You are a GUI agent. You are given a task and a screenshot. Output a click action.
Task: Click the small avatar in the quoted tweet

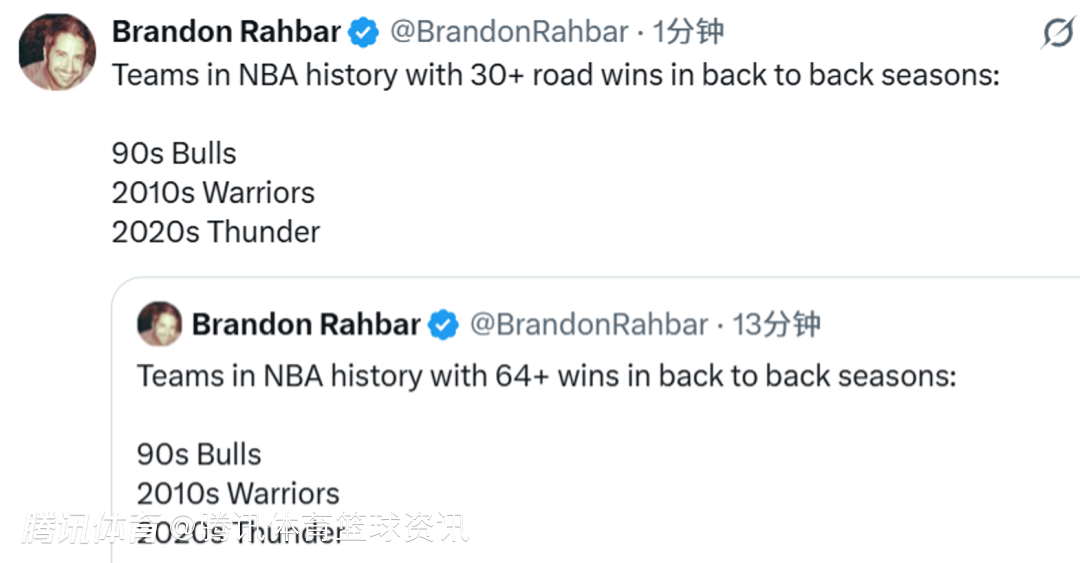point(160,324)
